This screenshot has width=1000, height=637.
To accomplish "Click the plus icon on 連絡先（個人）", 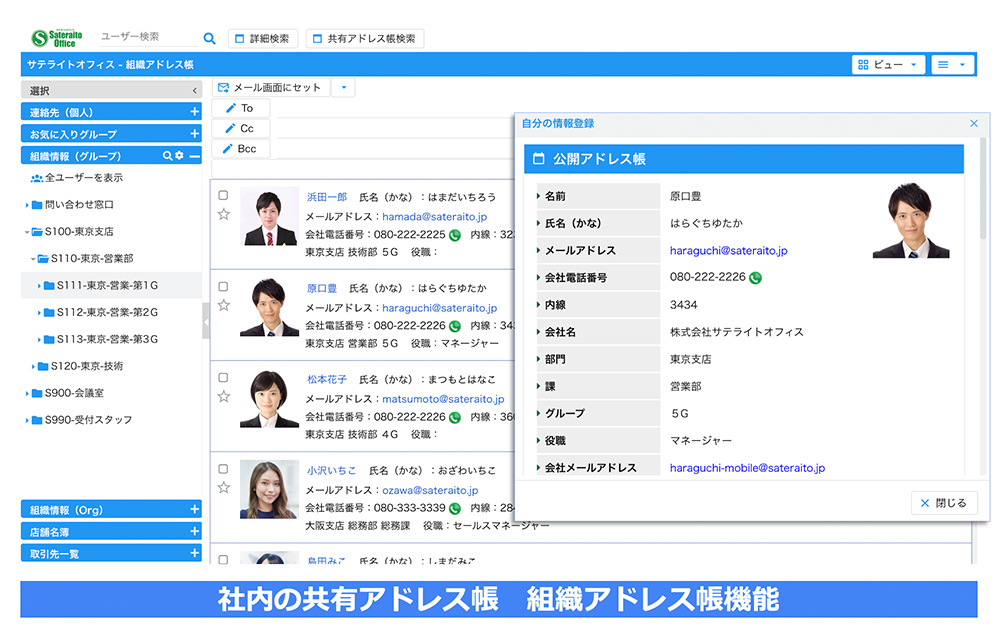I will pyautogui.click(x=194, y=112).
